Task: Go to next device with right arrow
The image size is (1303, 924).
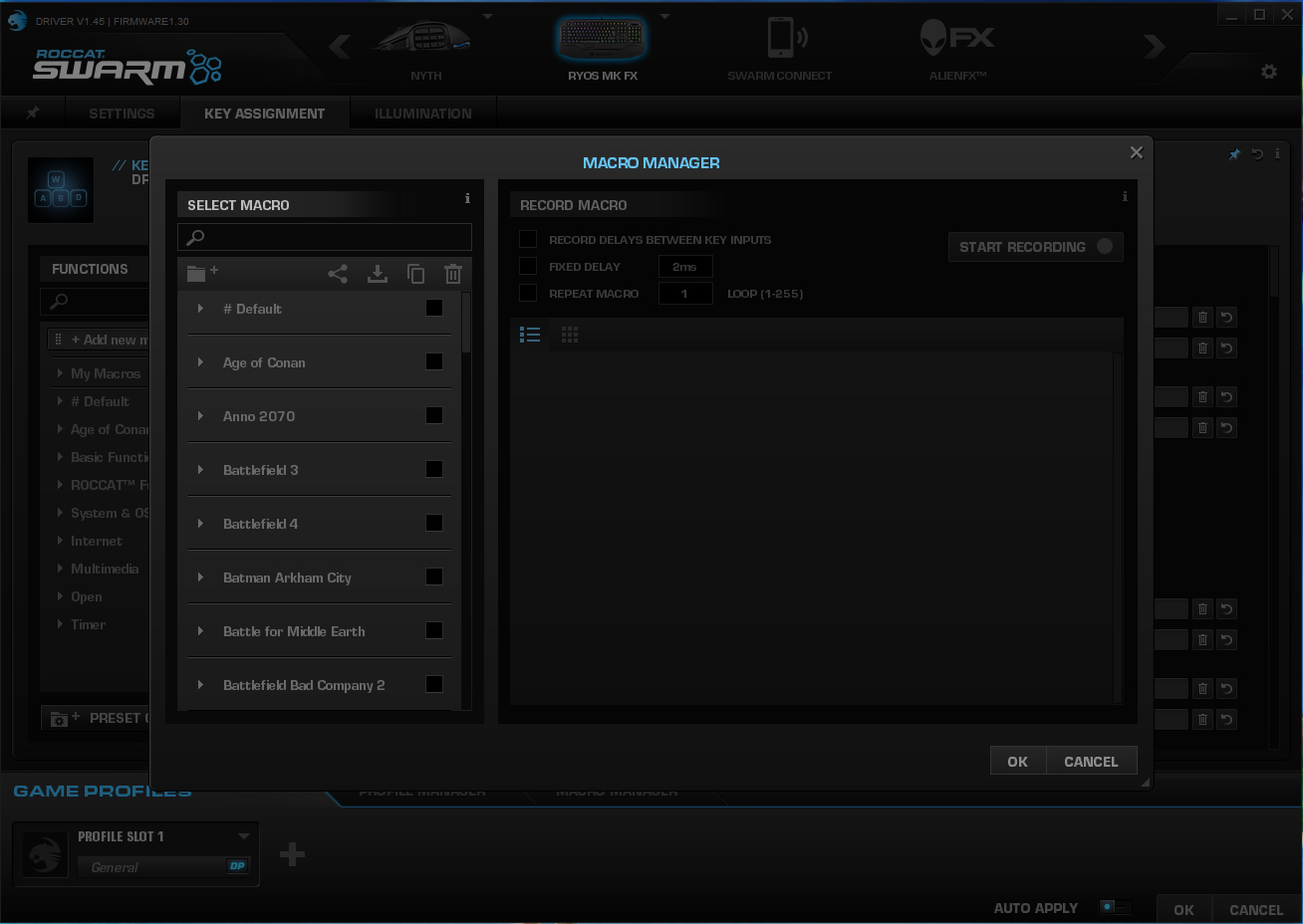Action: [1155, 46]
